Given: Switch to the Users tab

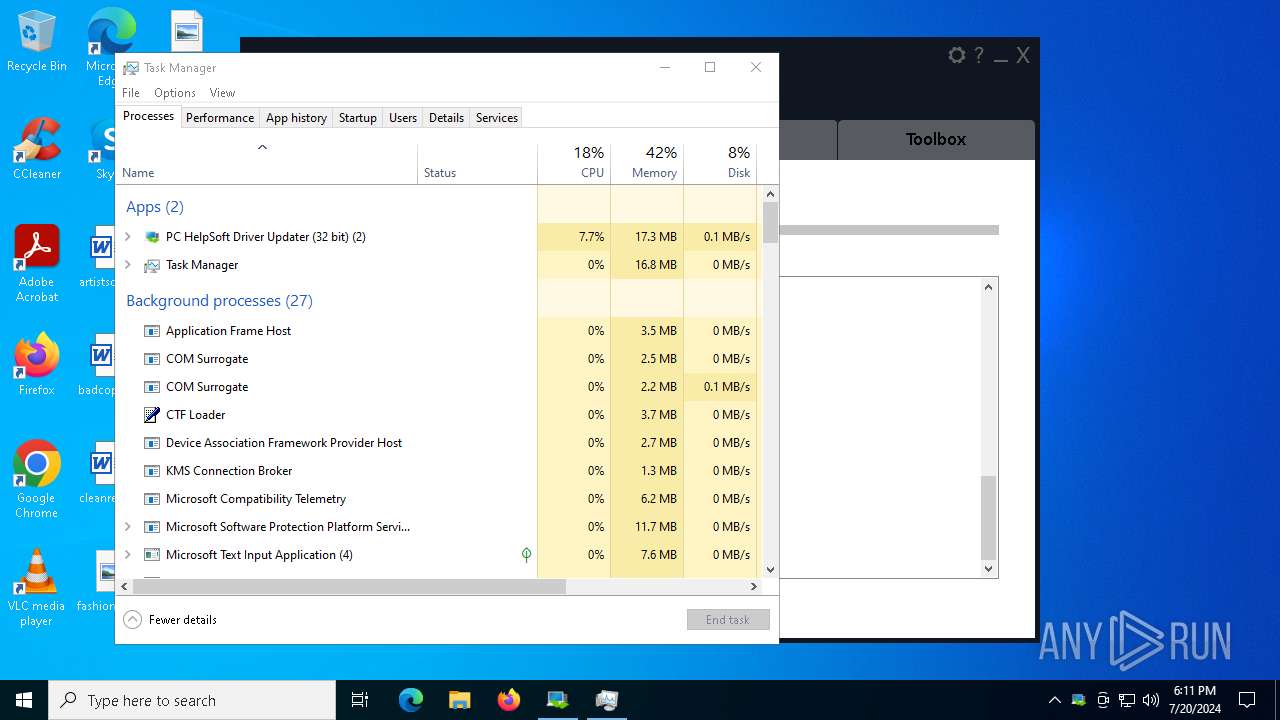Looking at the screenshot, I should pos(403,118).
